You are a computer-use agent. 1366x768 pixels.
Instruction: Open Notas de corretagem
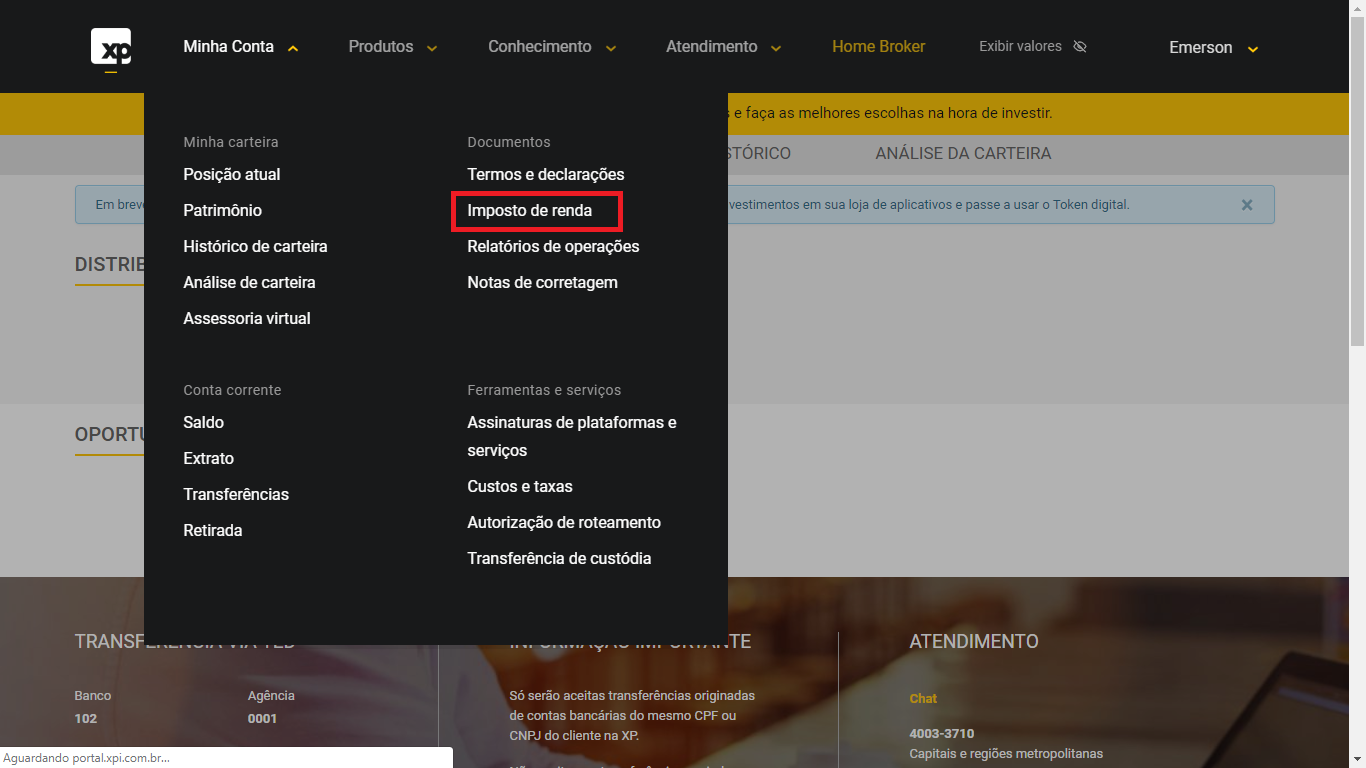542,283
